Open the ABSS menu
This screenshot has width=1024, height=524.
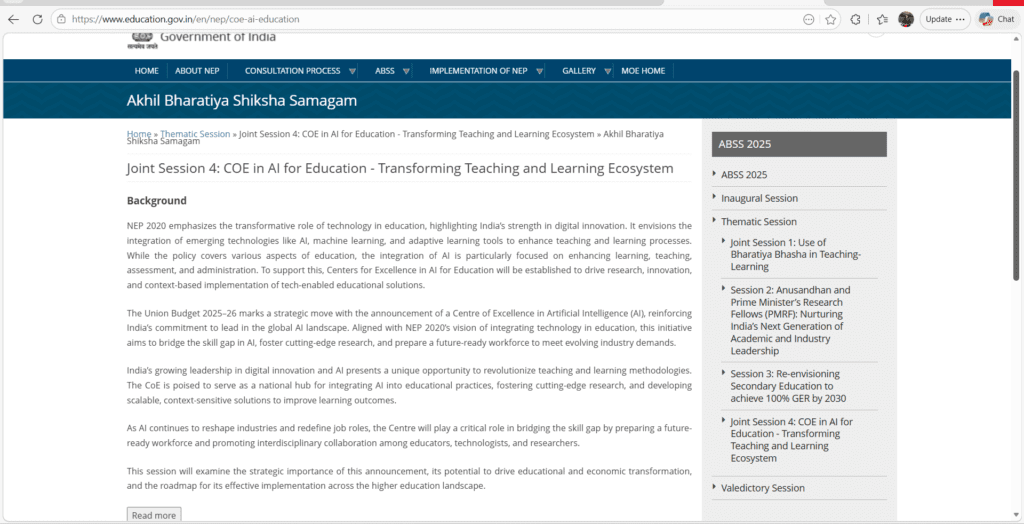coord(385,71)
